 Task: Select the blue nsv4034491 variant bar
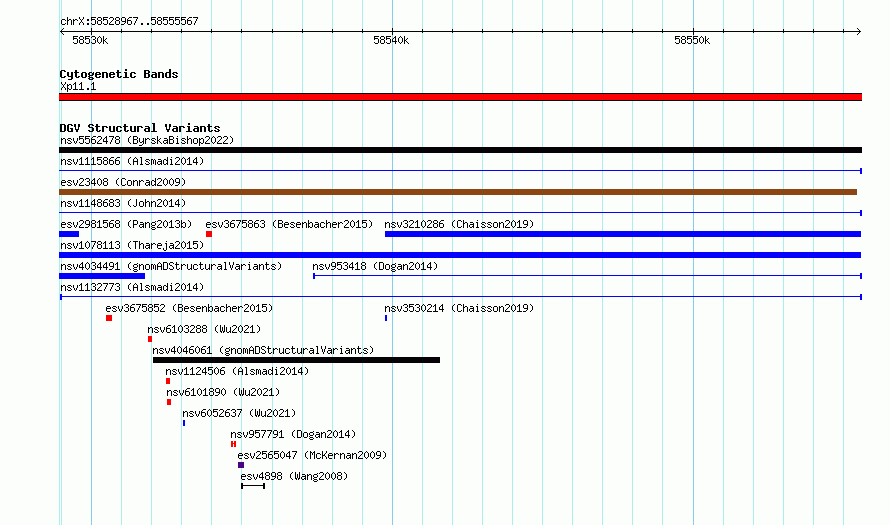point(102,276)
